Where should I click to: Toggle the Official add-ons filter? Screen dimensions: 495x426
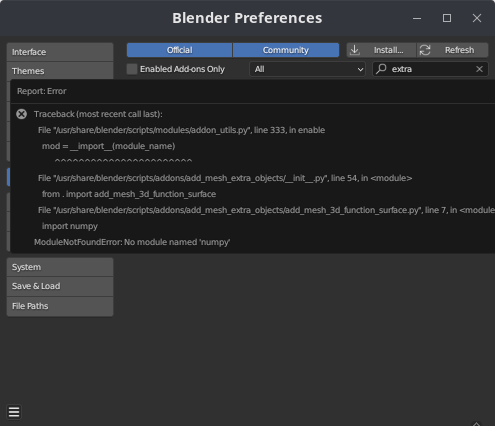click(x=179, y=50)
